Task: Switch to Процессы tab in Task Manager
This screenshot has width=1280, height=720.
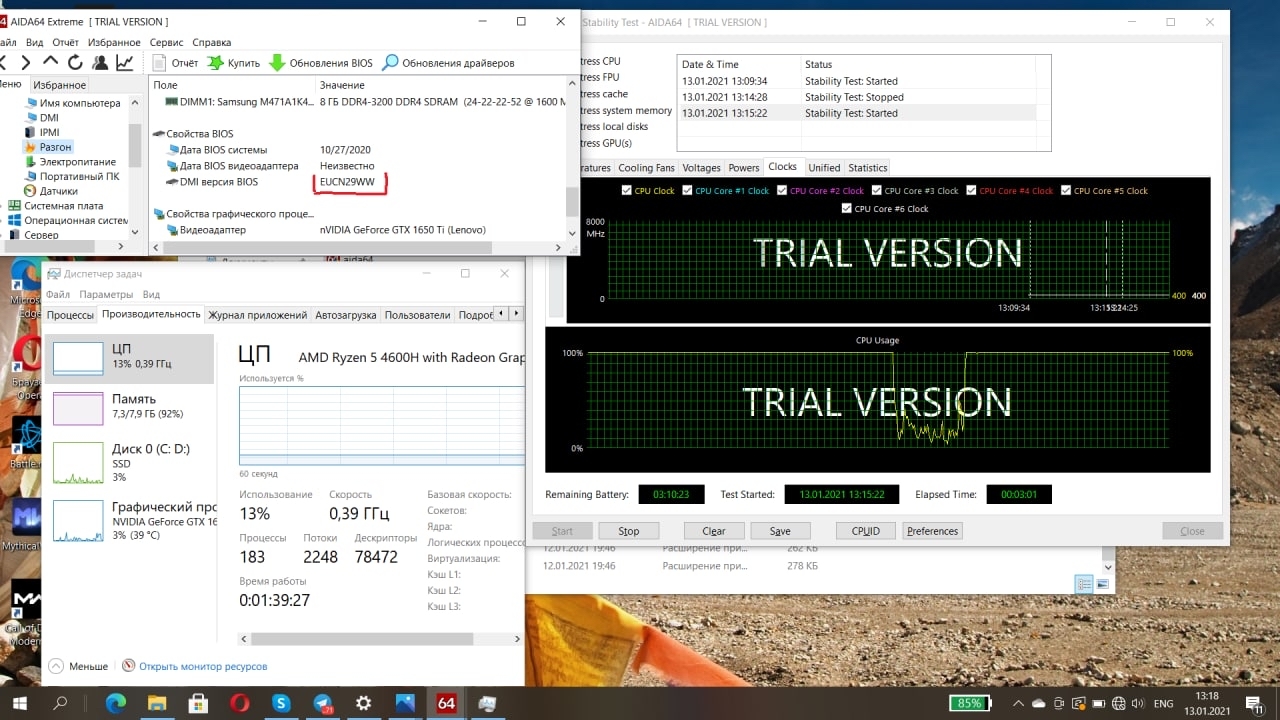Action: click(x=71, y=315)
